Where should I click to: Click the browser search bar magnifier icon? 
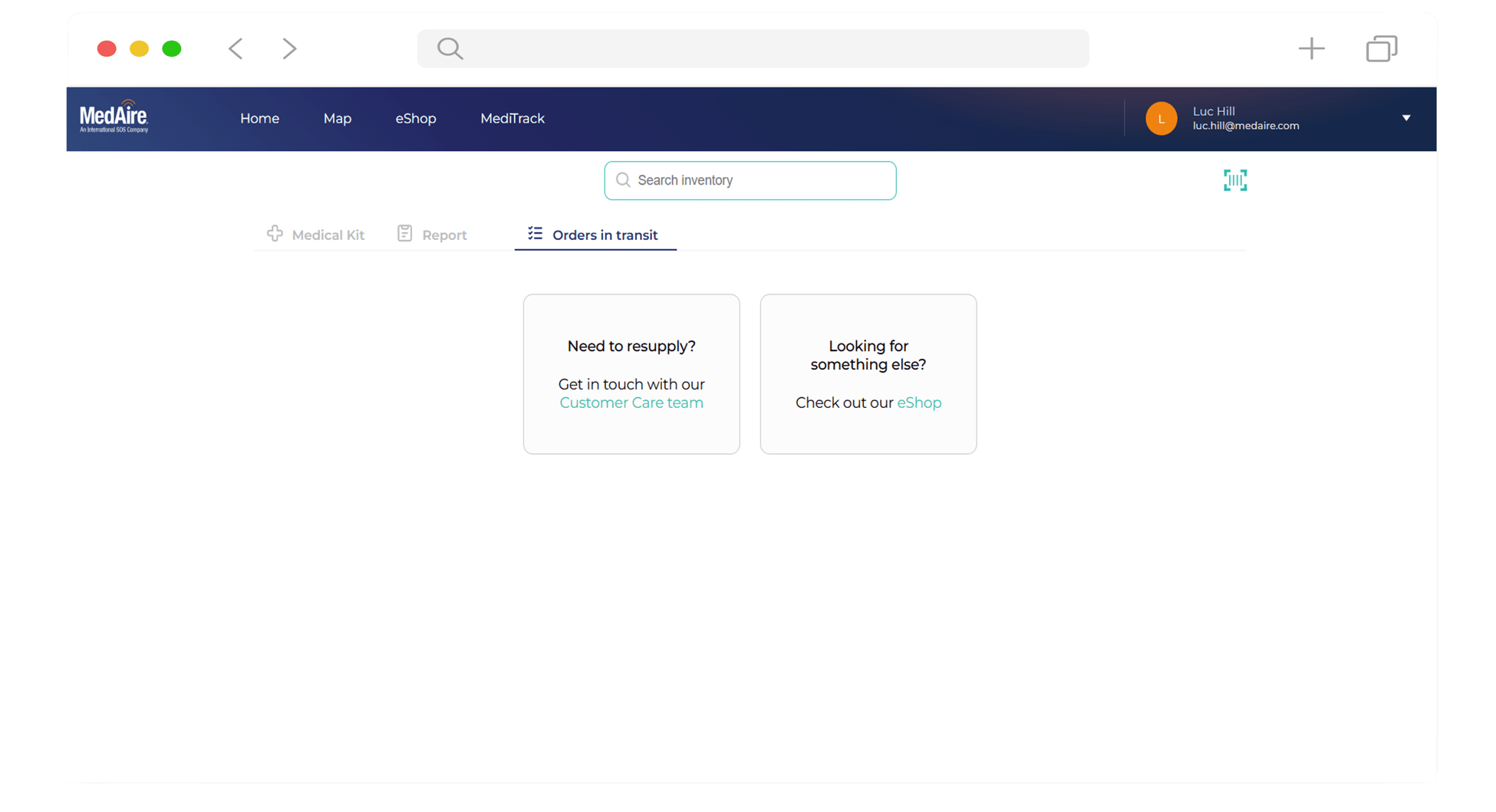click(450, 48)
